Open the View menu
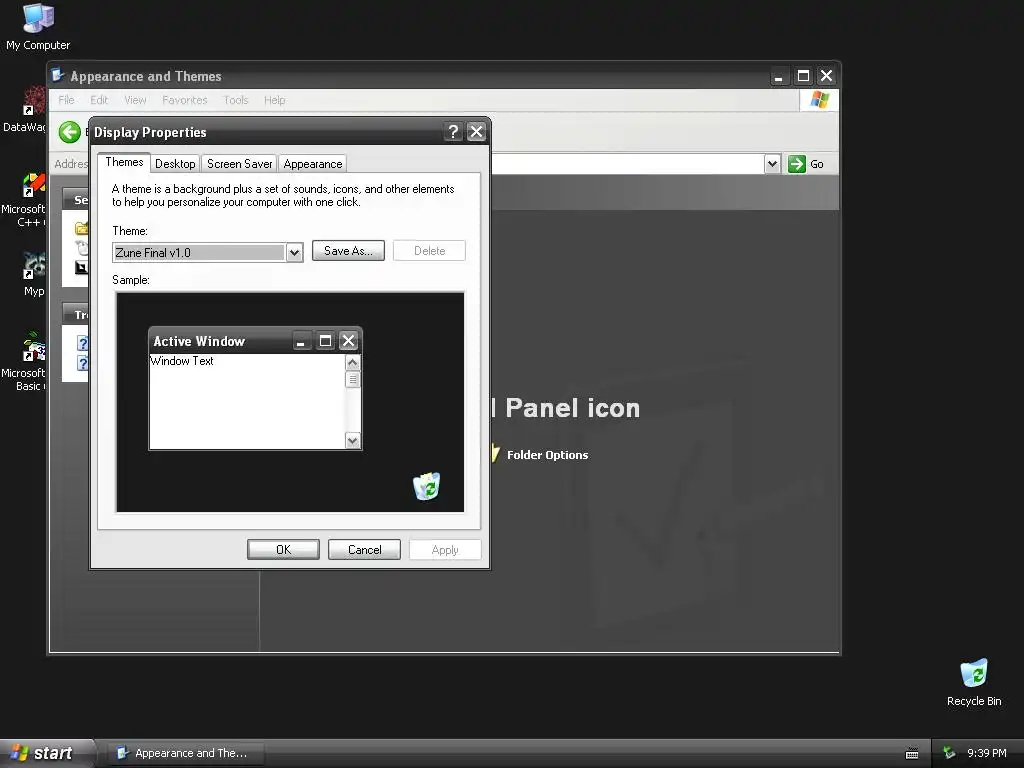This screenshot has height=768, width=1024. click(x=135, y=100)
